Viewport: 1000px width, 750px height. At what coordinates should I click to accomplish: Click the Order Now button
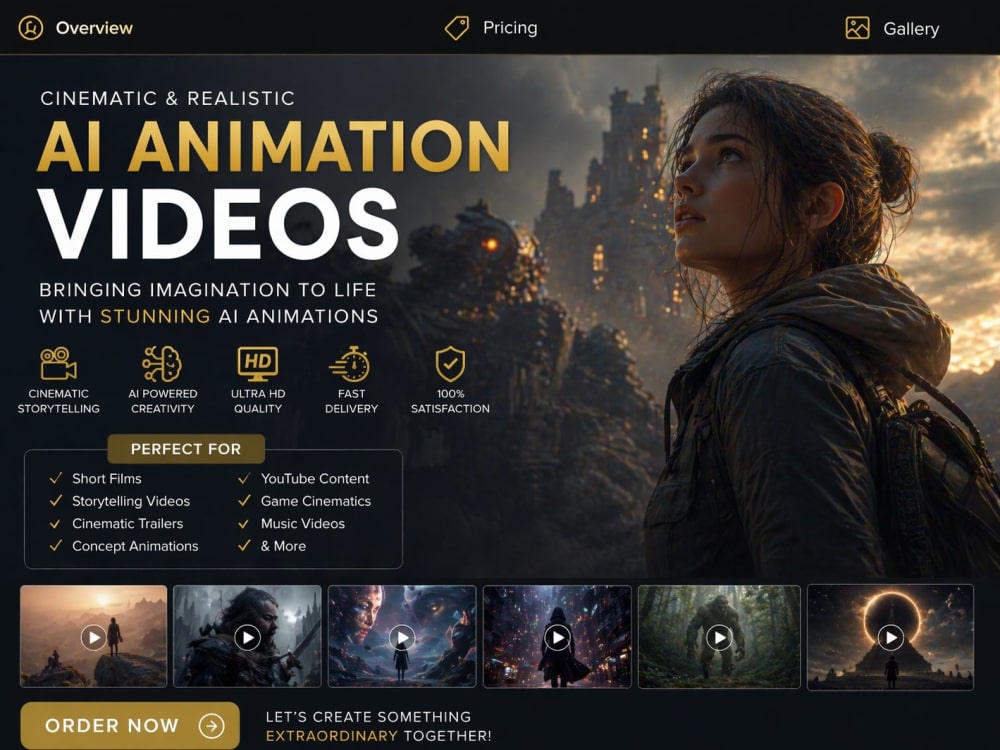(x=130, y=725)
